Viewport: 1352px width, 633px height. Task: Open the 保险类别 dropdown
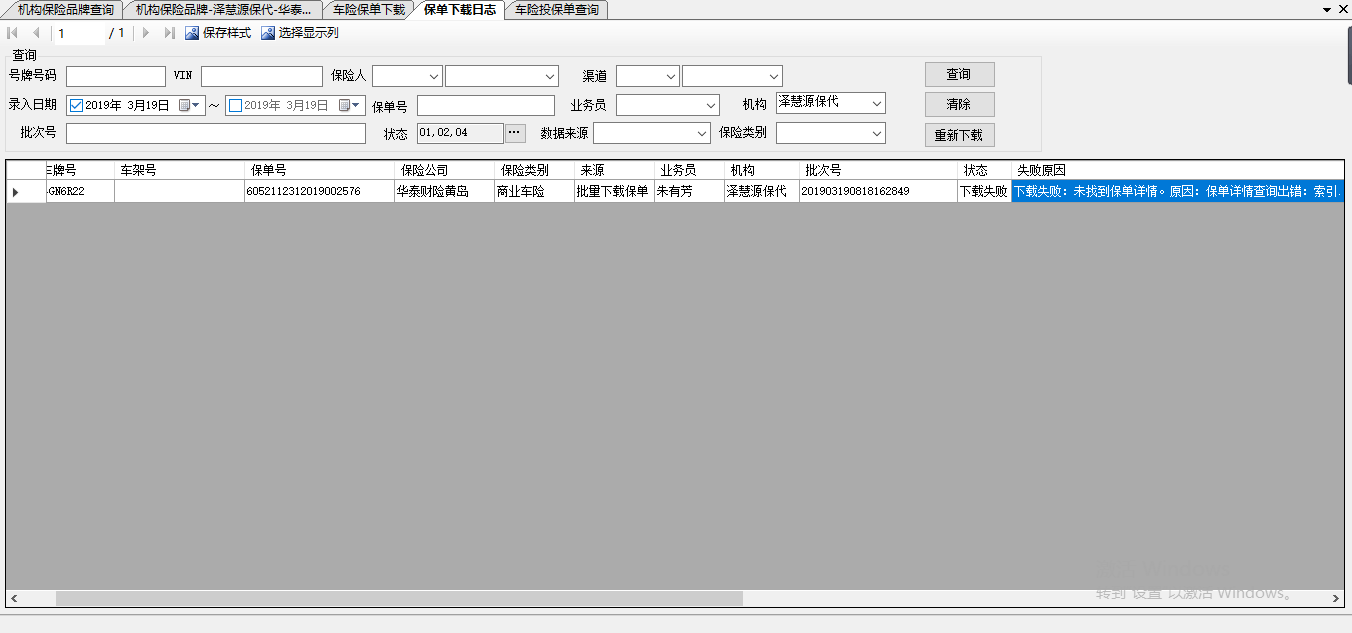click(877, 133)
